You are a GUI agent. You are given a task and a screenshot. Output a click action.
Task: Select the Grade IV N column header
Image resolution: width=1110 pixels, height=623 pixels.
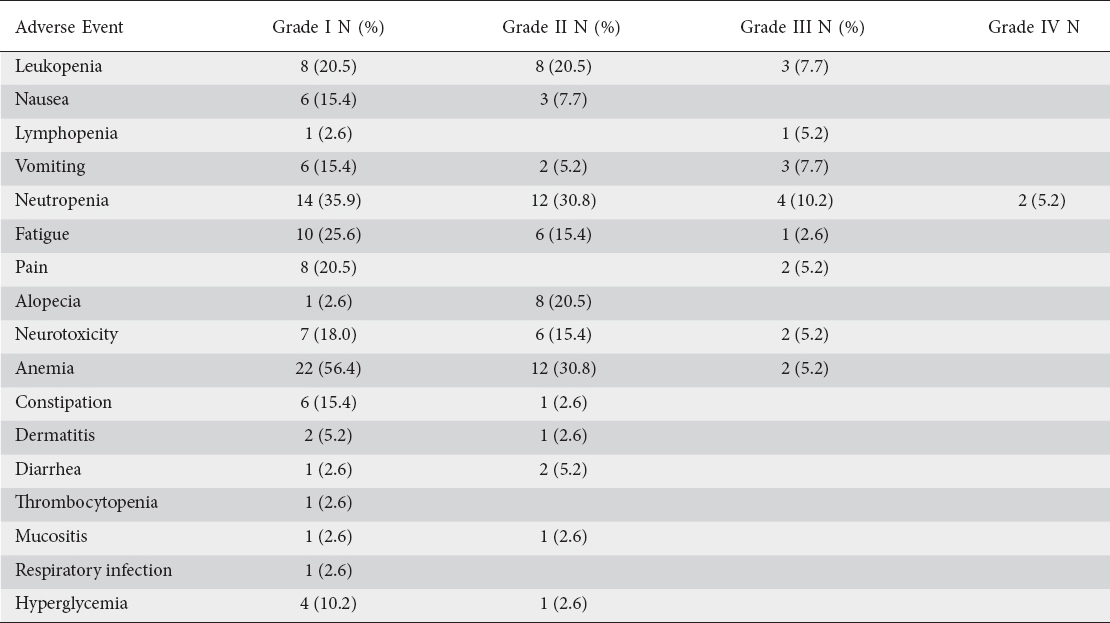point(1033,27)
